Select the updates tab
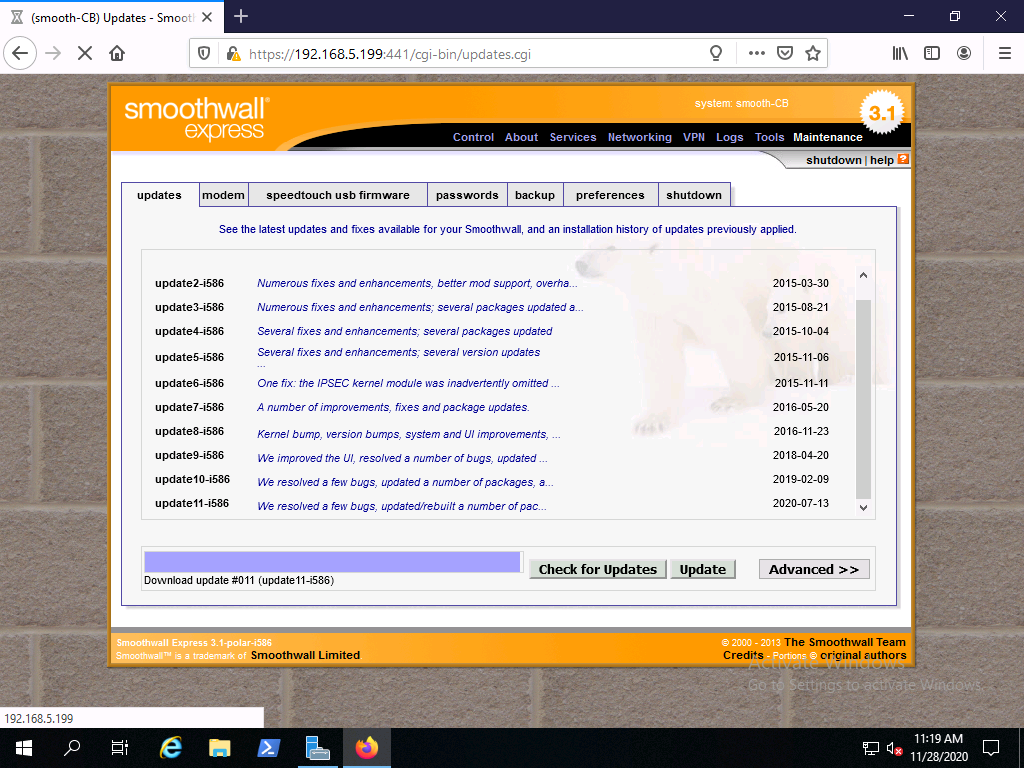The height and width of the screenshot is (768, 1024). tap(159, 195)
